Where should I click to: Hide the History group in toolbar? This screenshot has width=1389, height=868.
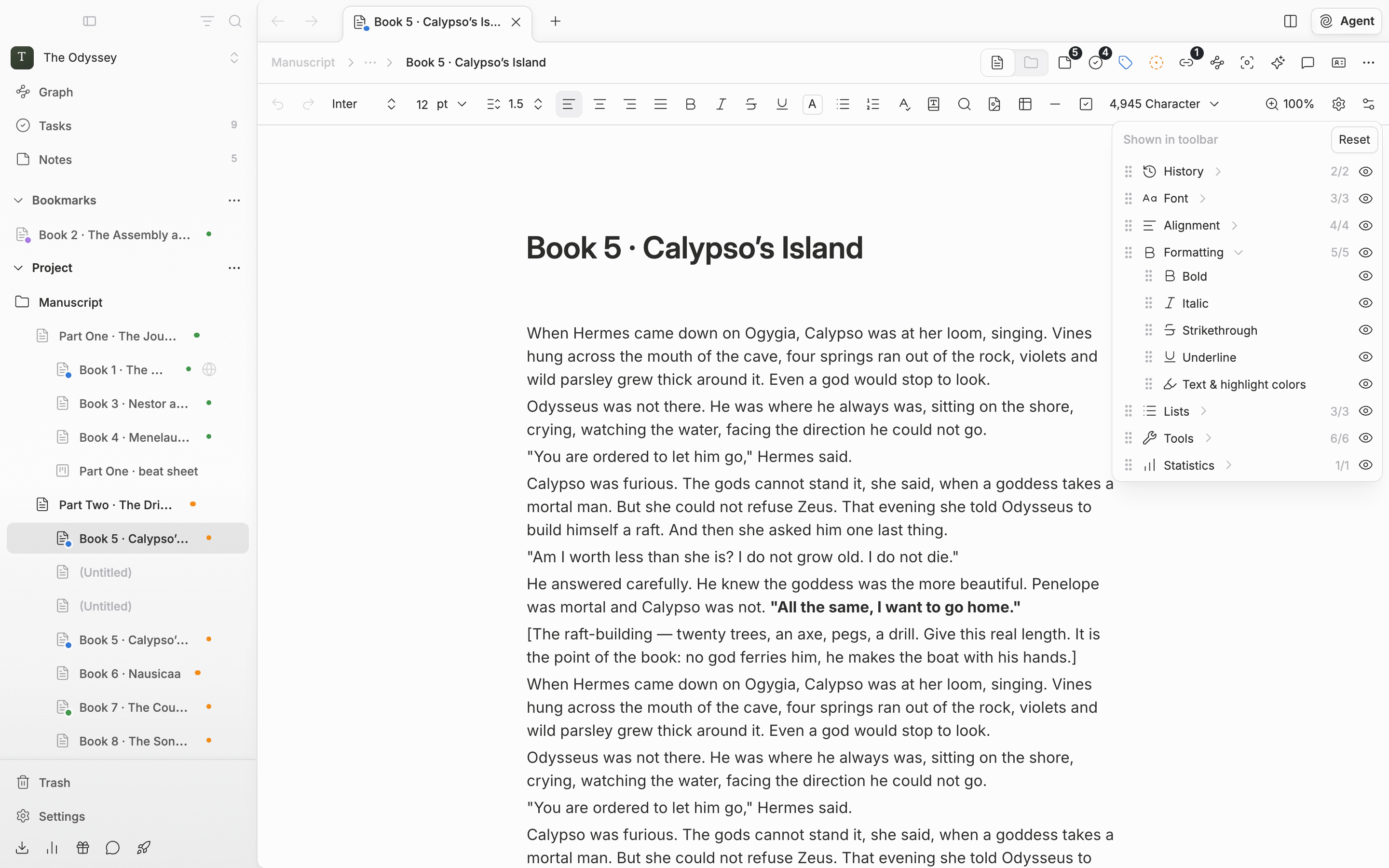pyautogui.click(x=1365, y=172)
